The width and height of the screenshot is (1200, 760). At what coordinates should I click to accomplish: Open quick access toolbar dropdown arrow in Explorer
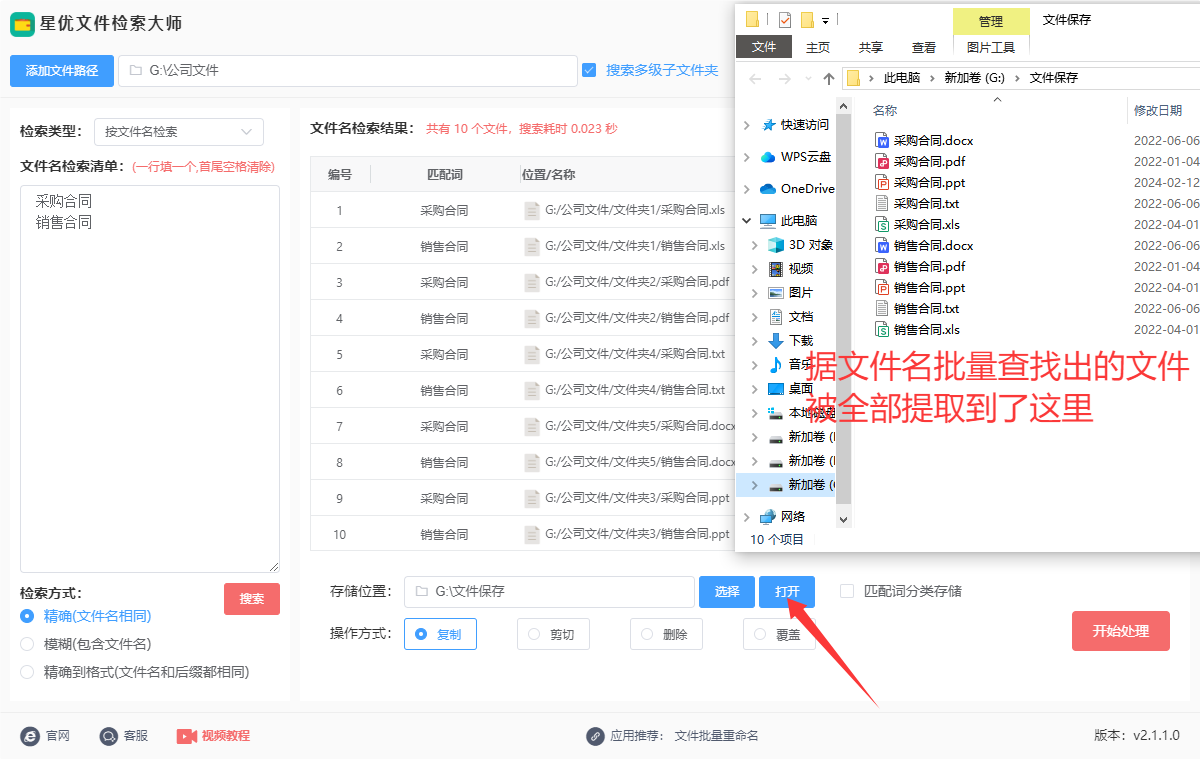tap(825, 20)
